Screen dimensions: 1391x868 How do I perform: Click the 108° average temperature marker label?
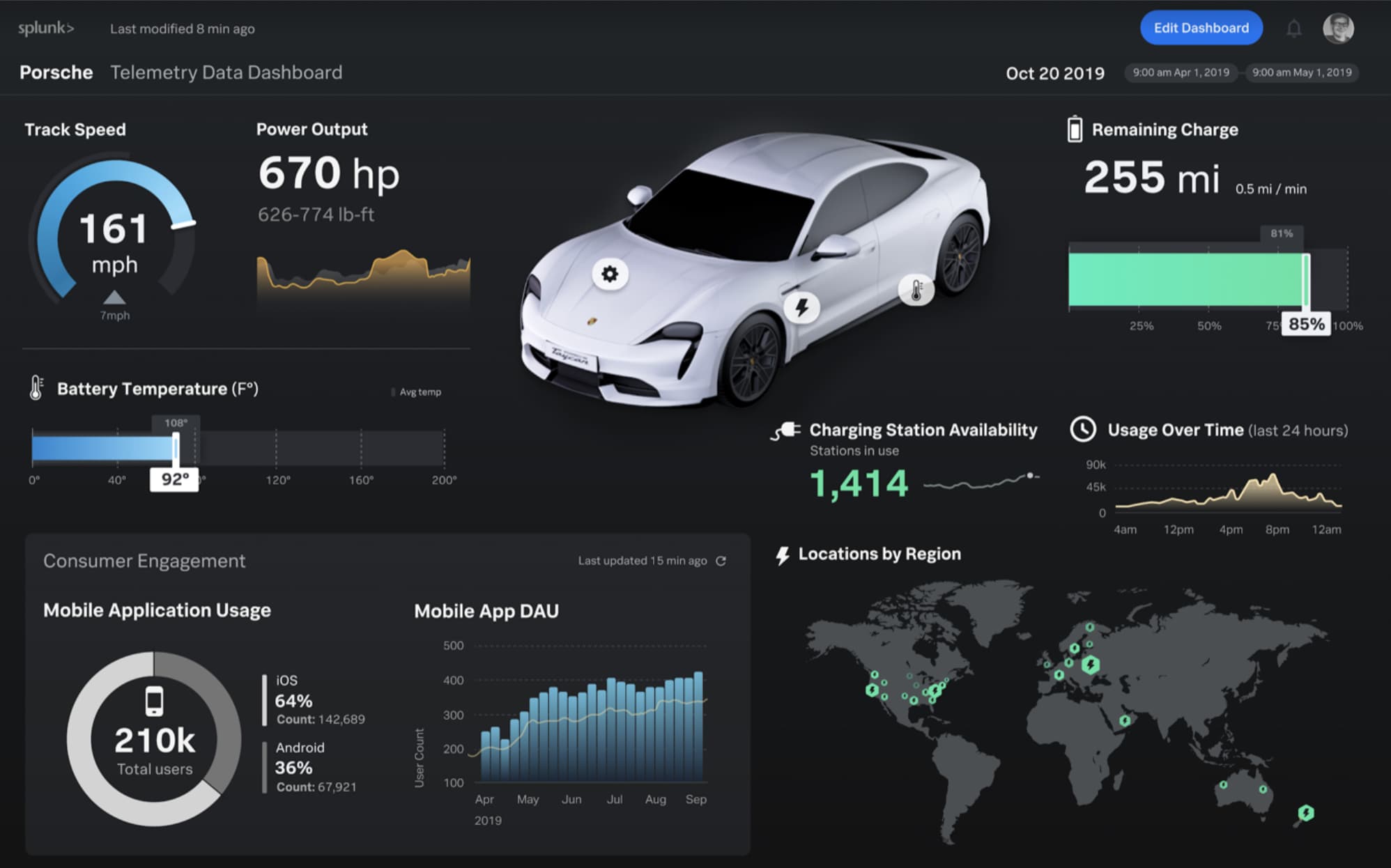[x=176, y=423]
